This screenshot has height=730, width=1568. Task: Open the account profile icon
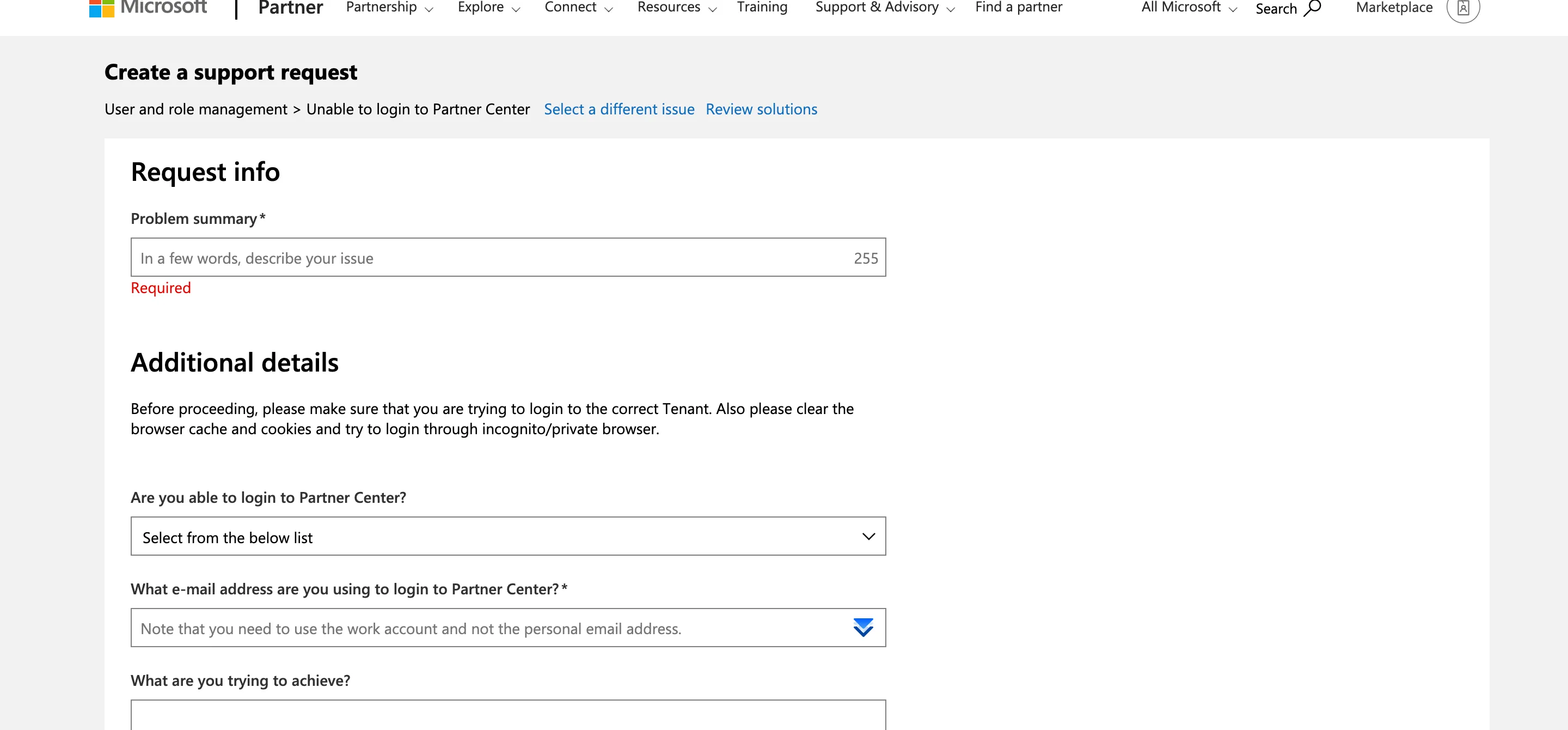pos(1463,9)
